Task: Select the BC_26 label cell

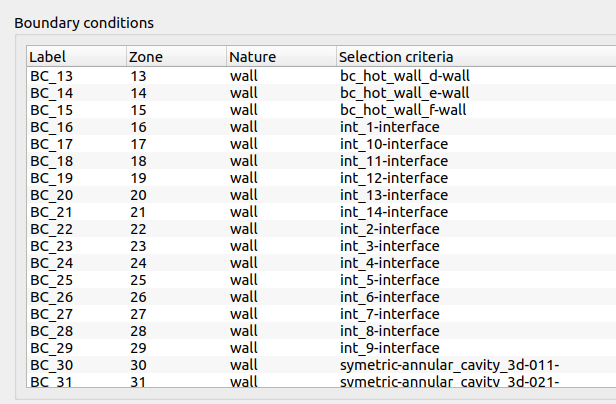Action: (51, 297)
